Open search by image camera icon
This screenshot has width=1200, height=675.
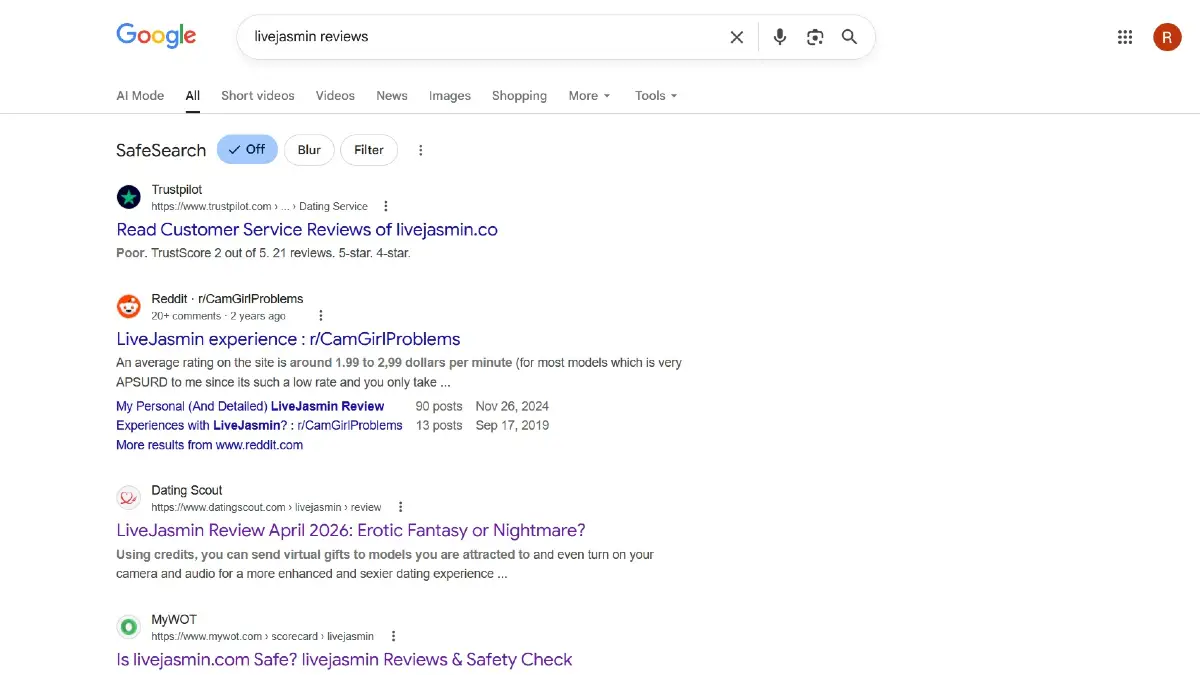coord(815,37)
